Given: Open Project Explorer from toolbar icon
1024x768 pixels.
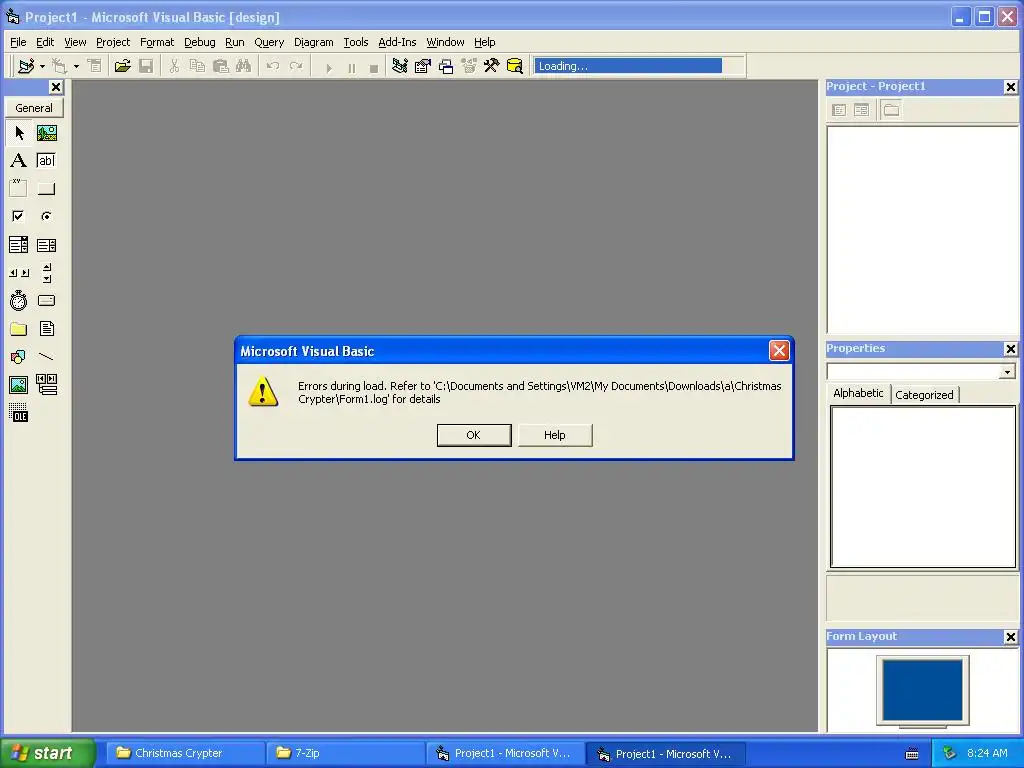Looking at the screenshot, I should [400, 66].
